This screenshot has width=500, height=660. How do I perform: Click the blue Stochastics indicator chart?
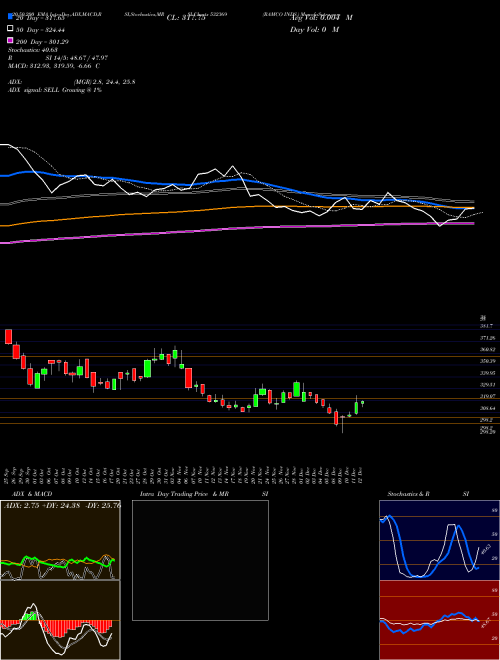pyautogui.click(x=439, y=540)
